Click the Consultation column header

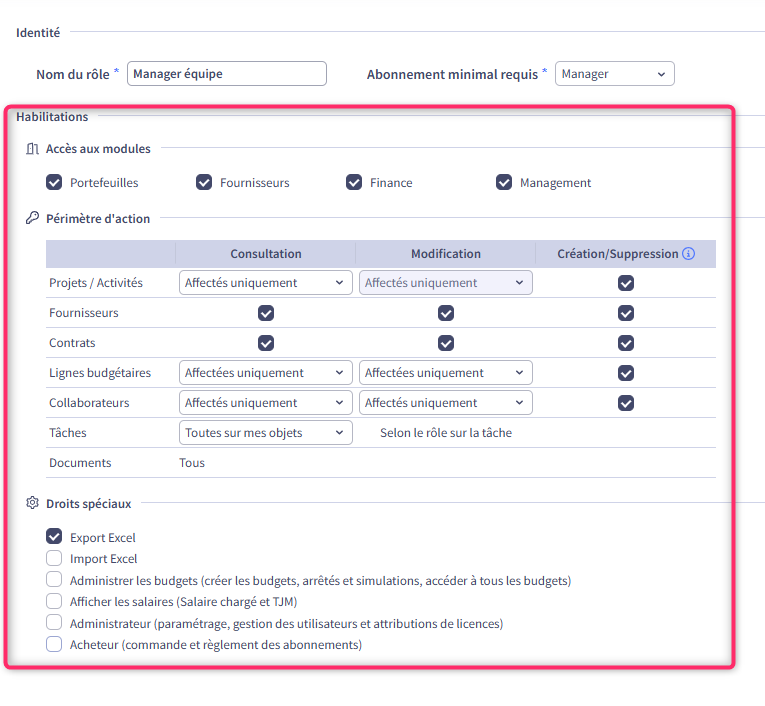pyautogui.click(x=266, y=254)
